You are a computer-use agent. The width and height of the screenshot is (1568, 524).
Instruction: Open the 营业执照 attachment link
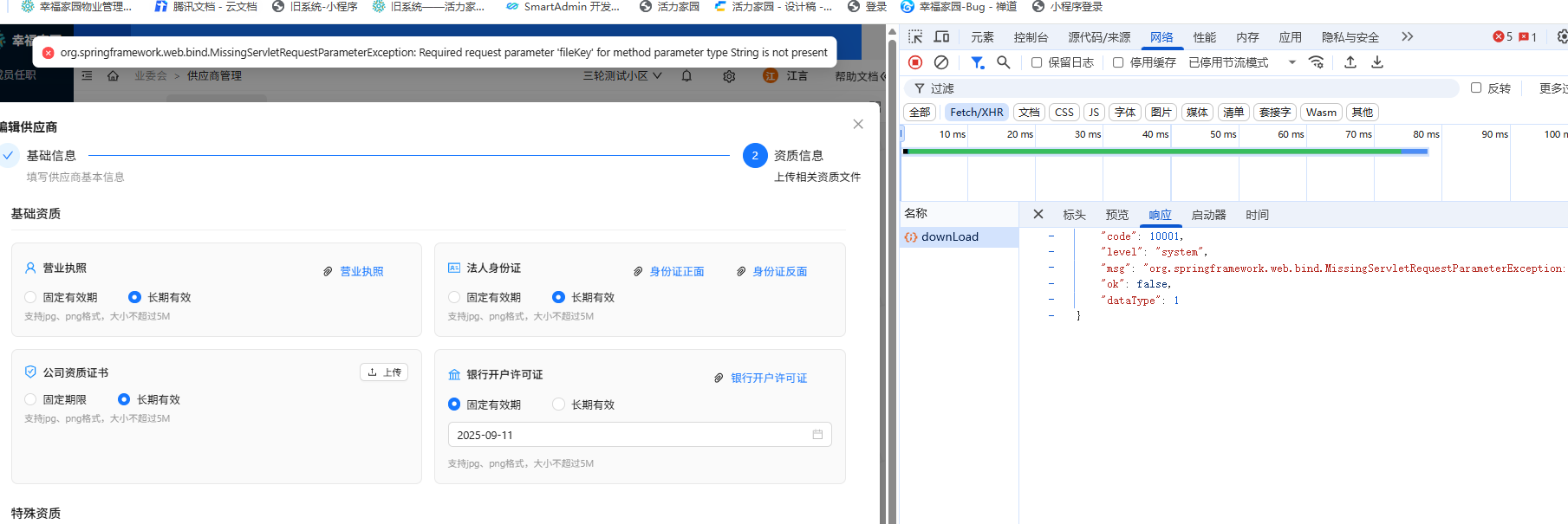(361, 272)
